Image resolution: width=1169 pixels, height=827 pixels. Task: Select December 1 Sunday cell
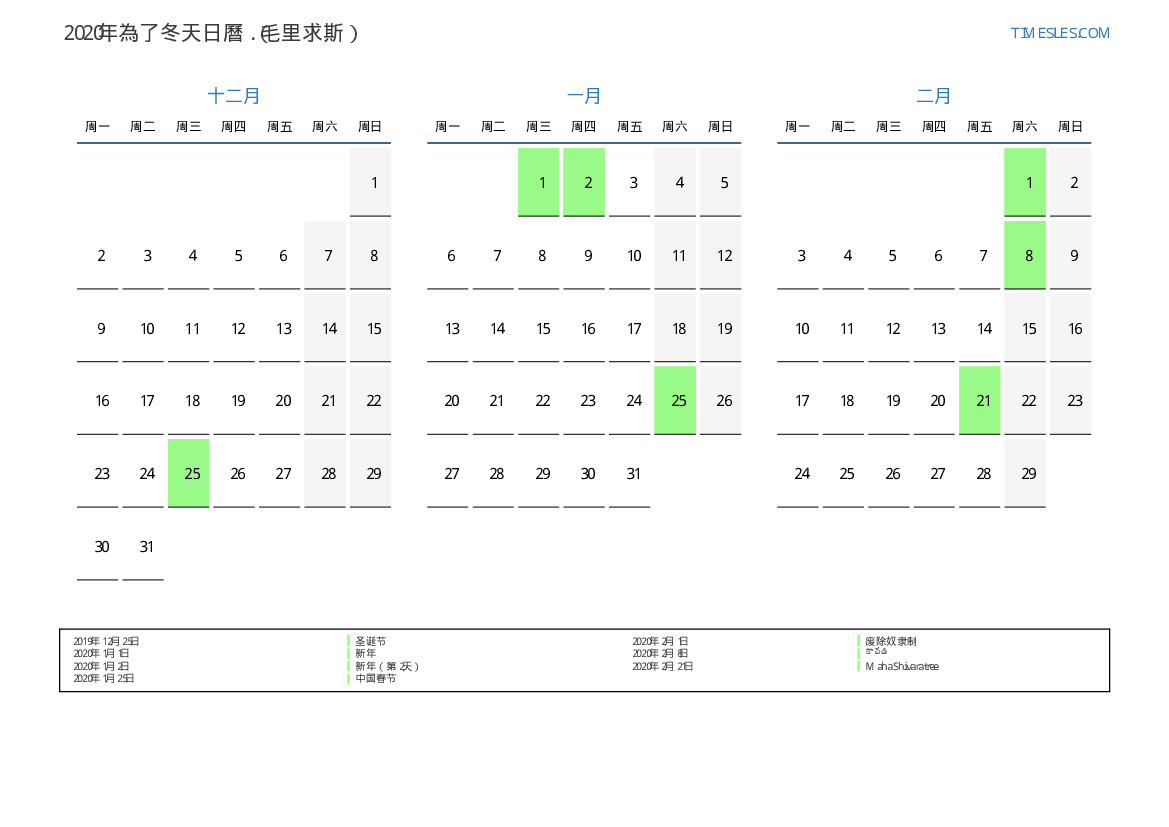click(x=371, y=182)
